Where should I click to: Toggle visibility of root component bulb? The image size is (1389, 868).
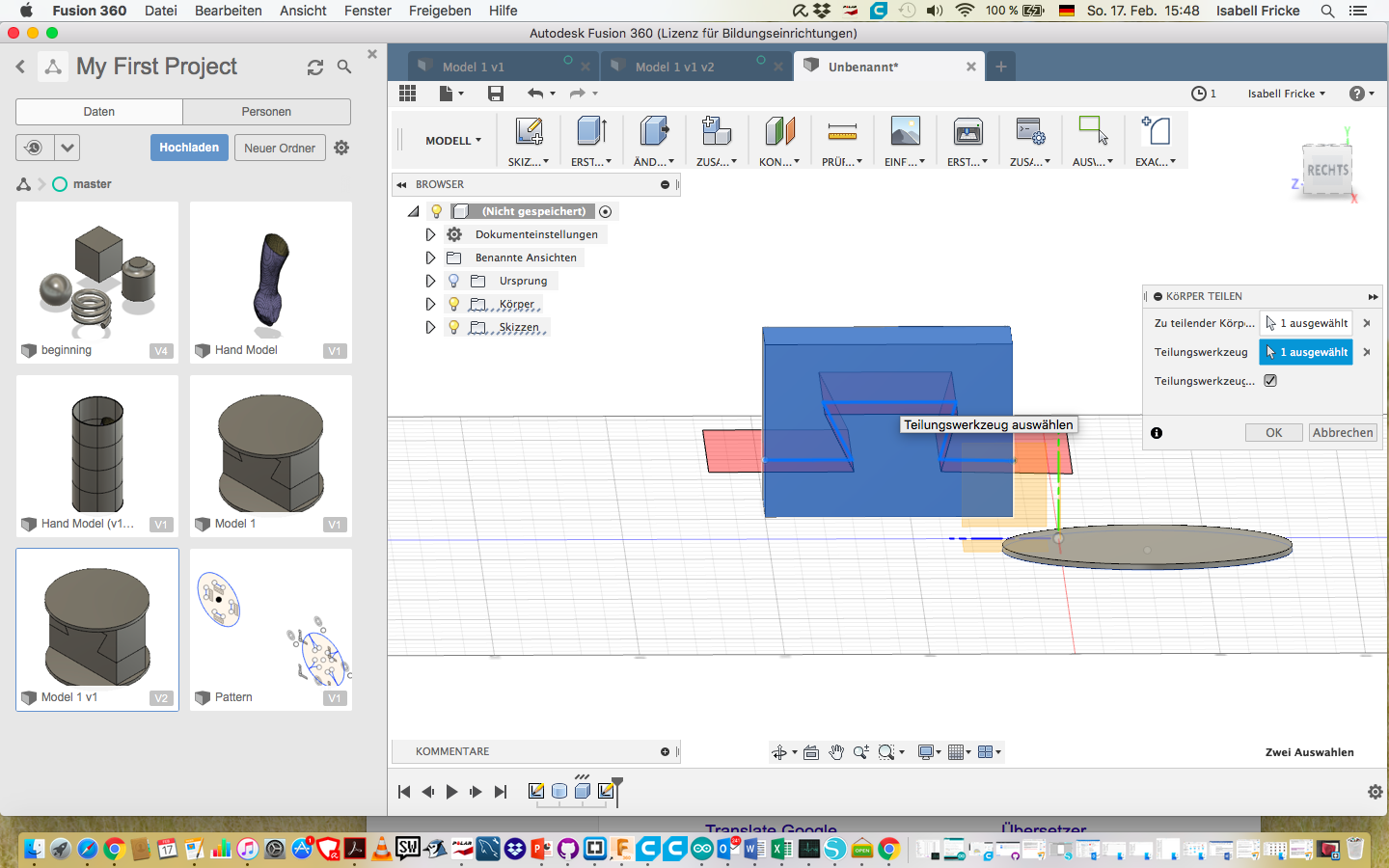[436, 211]
